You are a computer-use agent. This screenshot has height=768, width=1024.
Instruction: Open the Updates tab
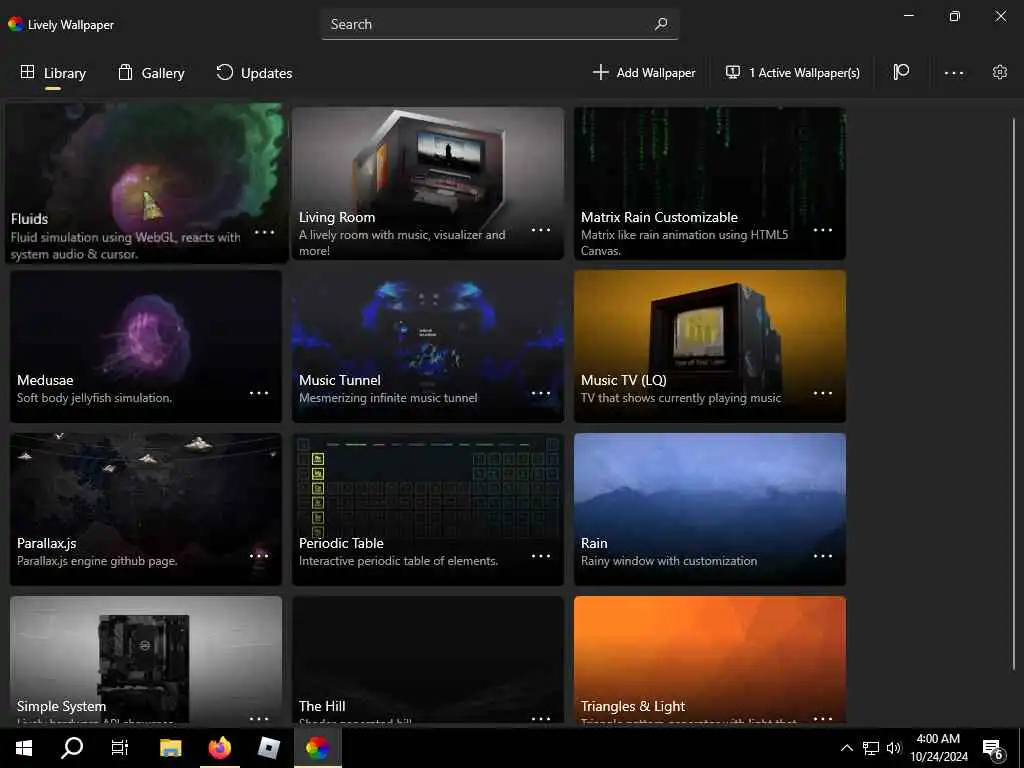tap(254, 72)
